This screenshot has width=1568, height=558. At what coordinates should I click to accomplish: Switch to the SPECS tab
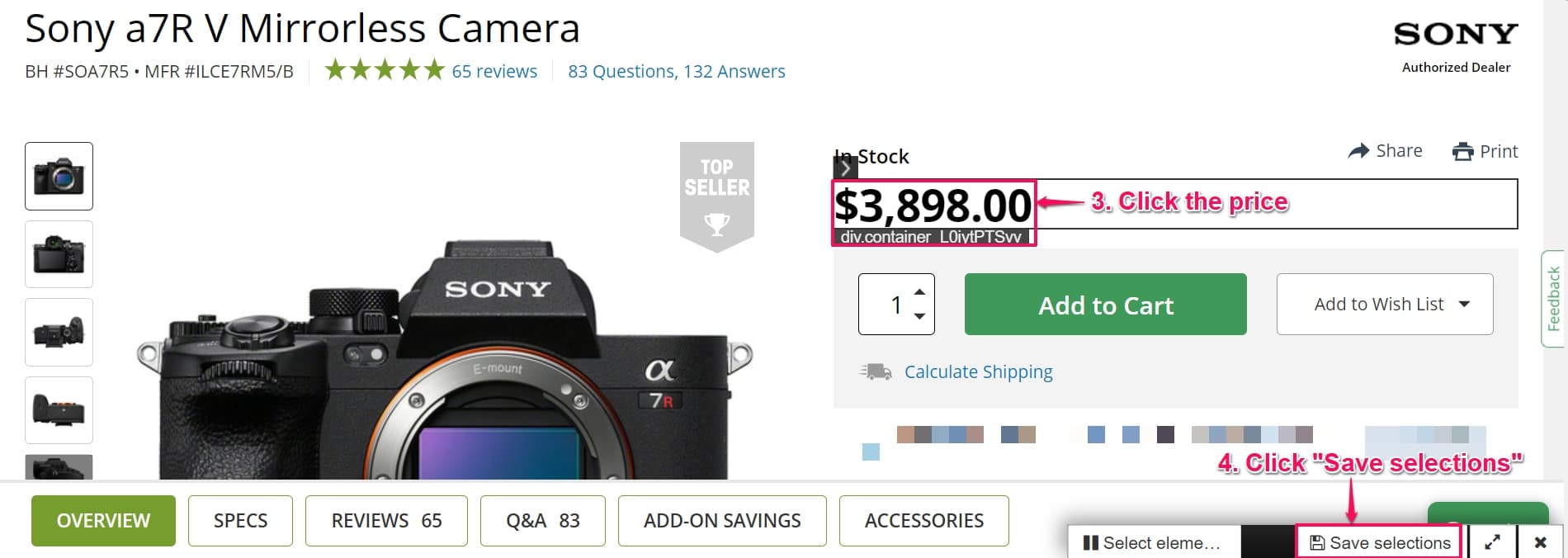240,520
